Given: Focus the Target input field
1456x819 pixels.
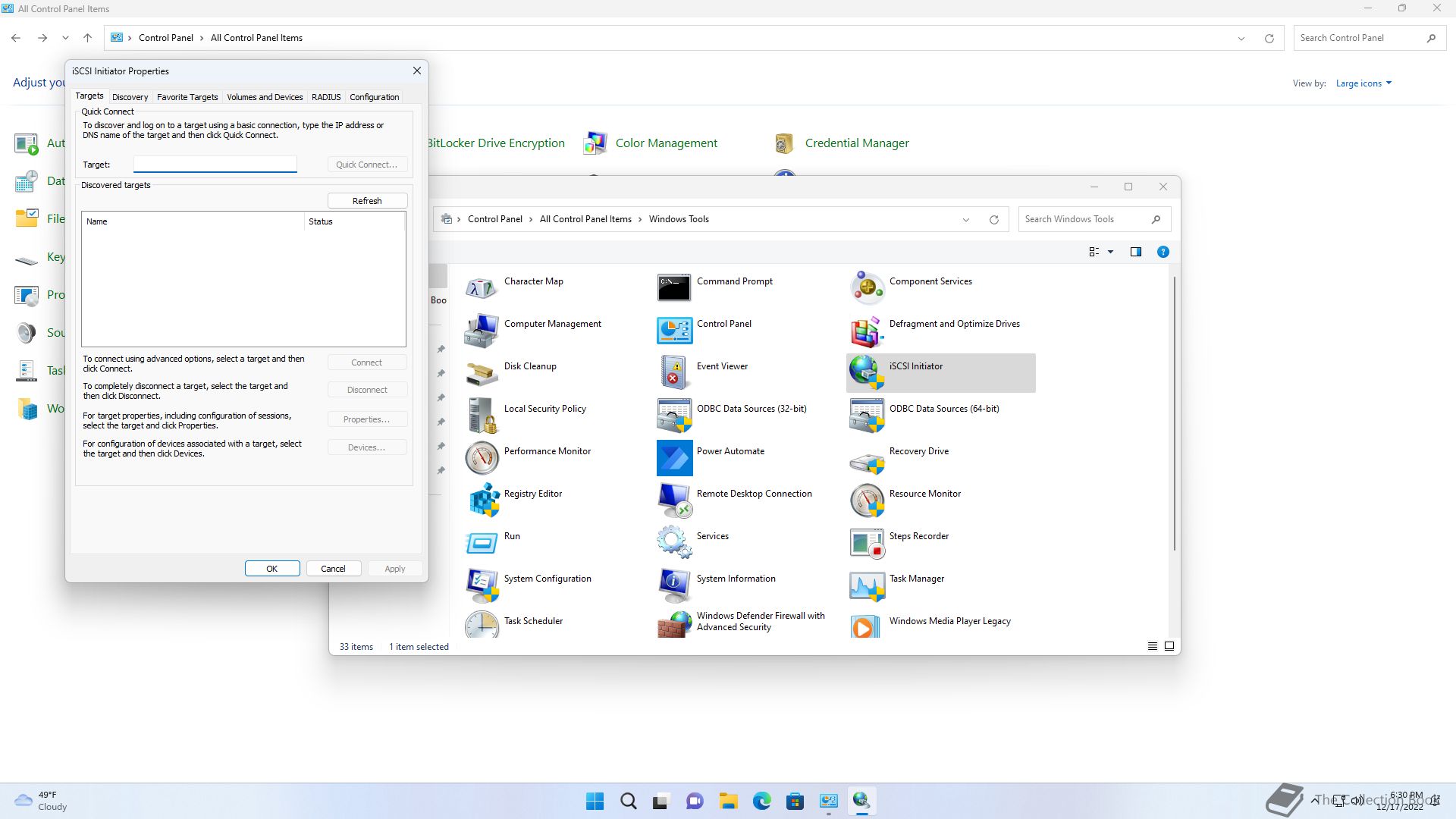Looking at the screenshot, I should (215, 164).
